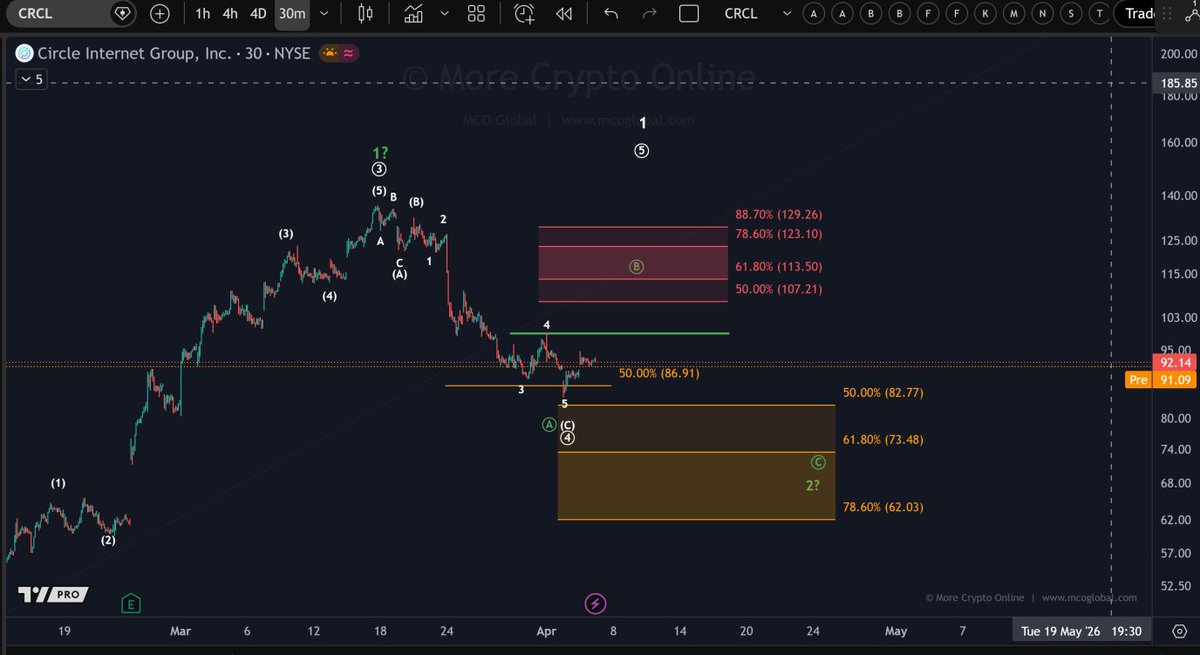Open the candlestick chart style selector

[364, 14]
